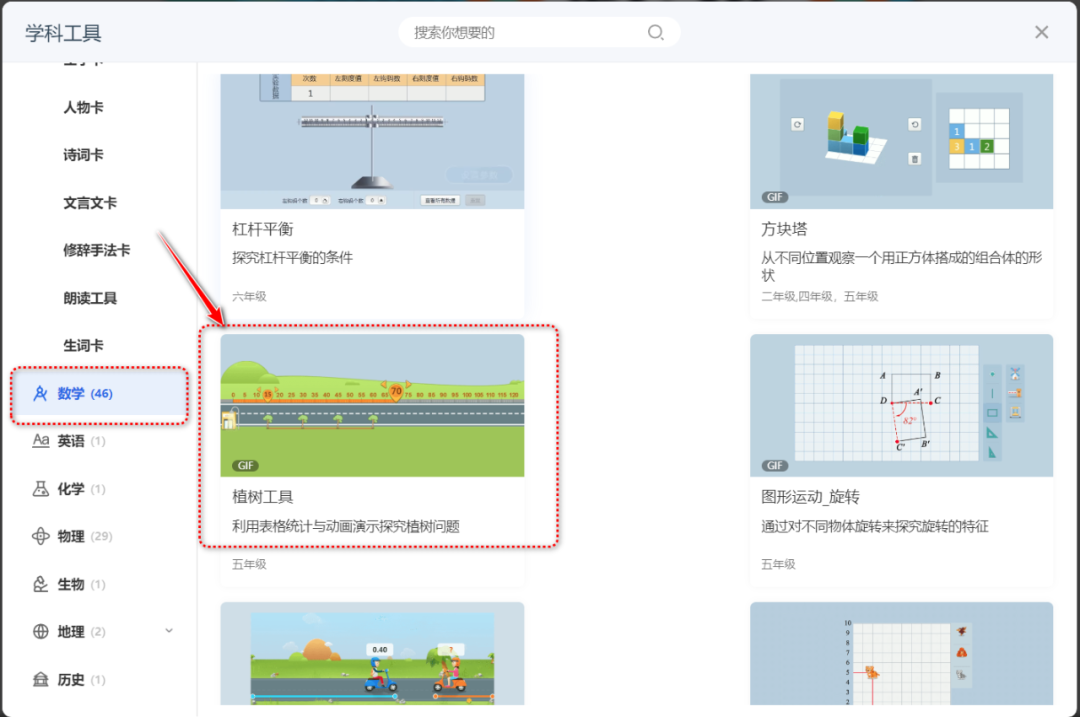Click the 植树工具 animation thumbnail
Screen dimensions: 1080x717
pos(372,405)
